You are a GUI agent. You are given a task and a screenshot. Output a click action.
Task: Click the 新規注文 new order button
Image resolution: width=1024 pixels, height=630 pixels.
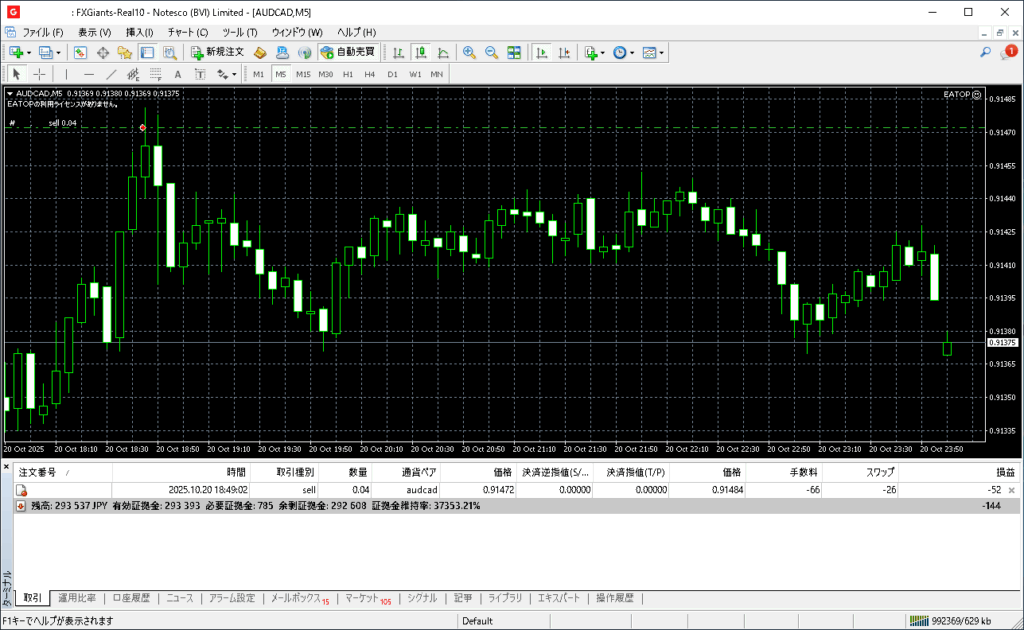(x=217, y=52)
